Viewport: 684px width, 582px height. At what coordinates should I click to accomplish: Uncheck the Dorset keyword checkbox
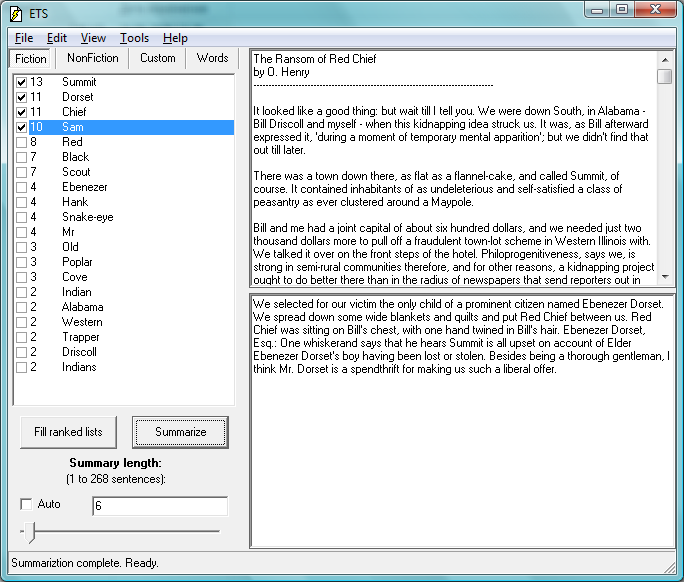point(21,97)
